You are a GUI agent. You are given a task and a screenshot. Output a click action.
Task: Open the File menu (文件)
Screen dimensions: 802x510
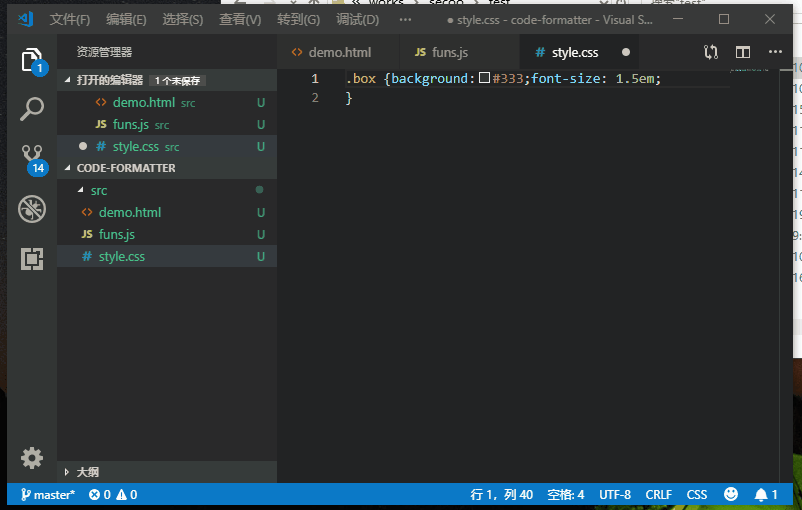pyautogui.click(x=70, y=19)
